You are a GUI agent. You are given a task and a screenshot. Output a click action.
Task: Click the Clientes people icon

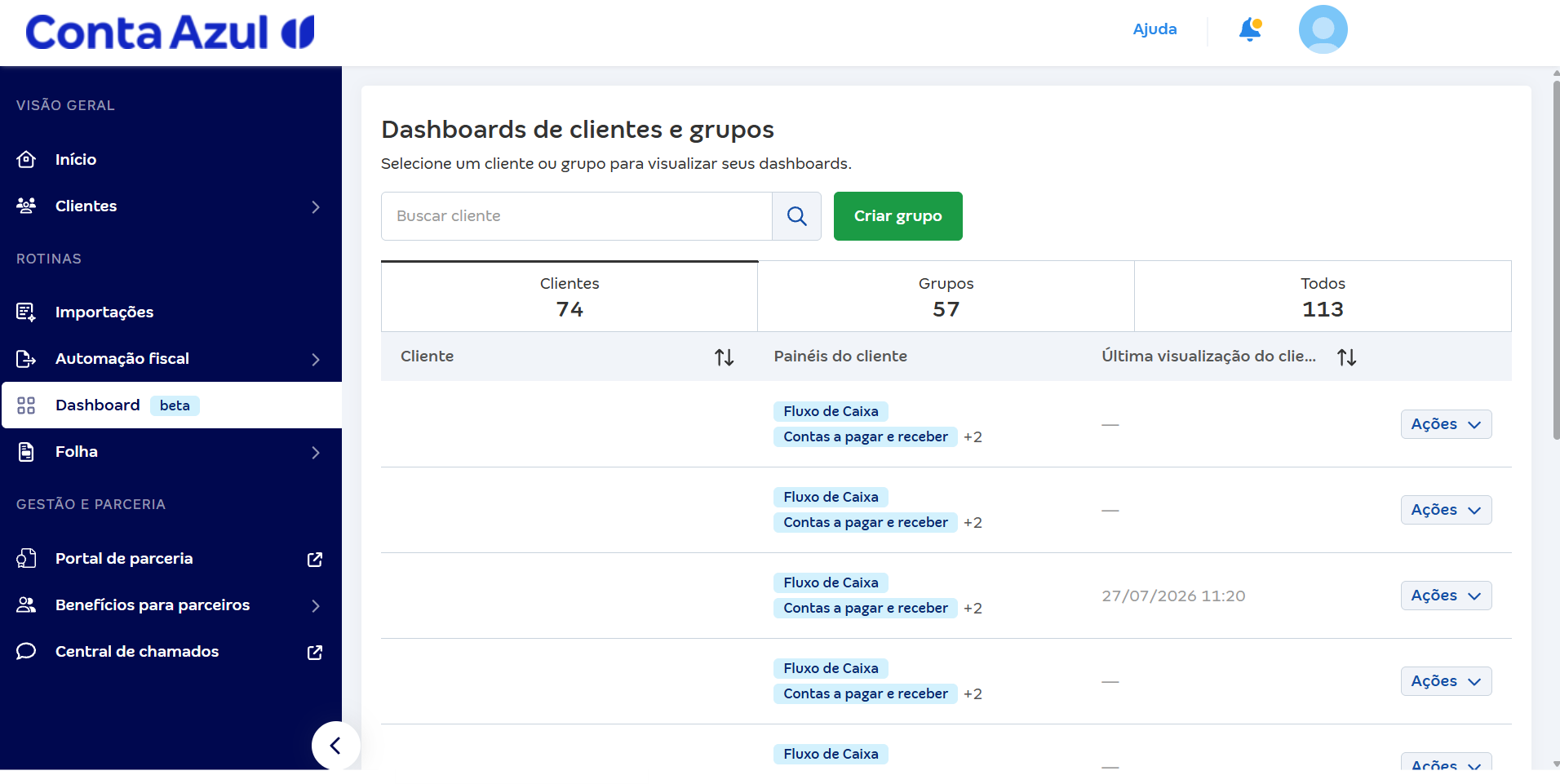click(x=26, y=206)
